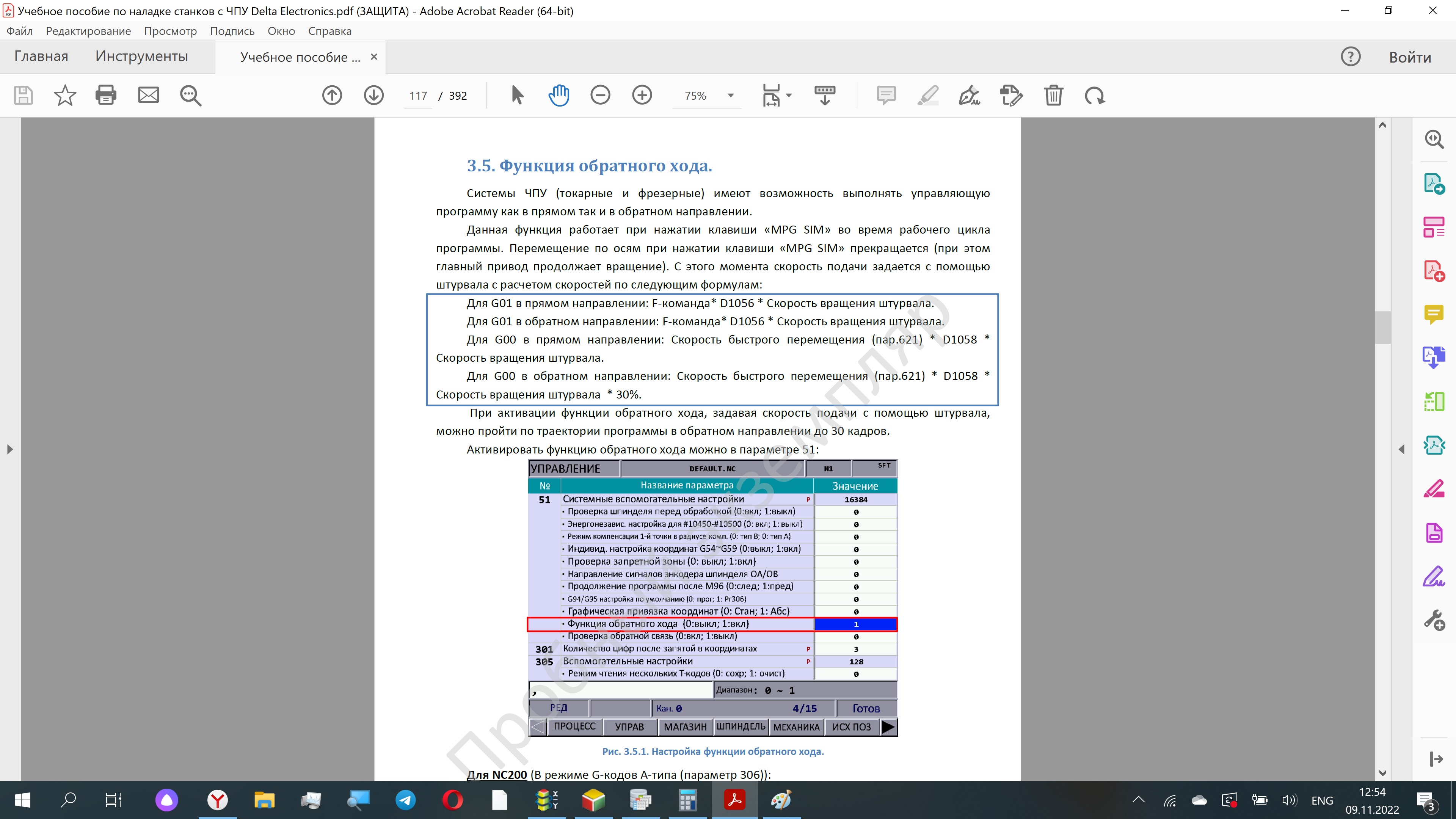This screenshot has height=819, width=1456.
Task: Select the hand pan tool
Action: tap(559, 95)
